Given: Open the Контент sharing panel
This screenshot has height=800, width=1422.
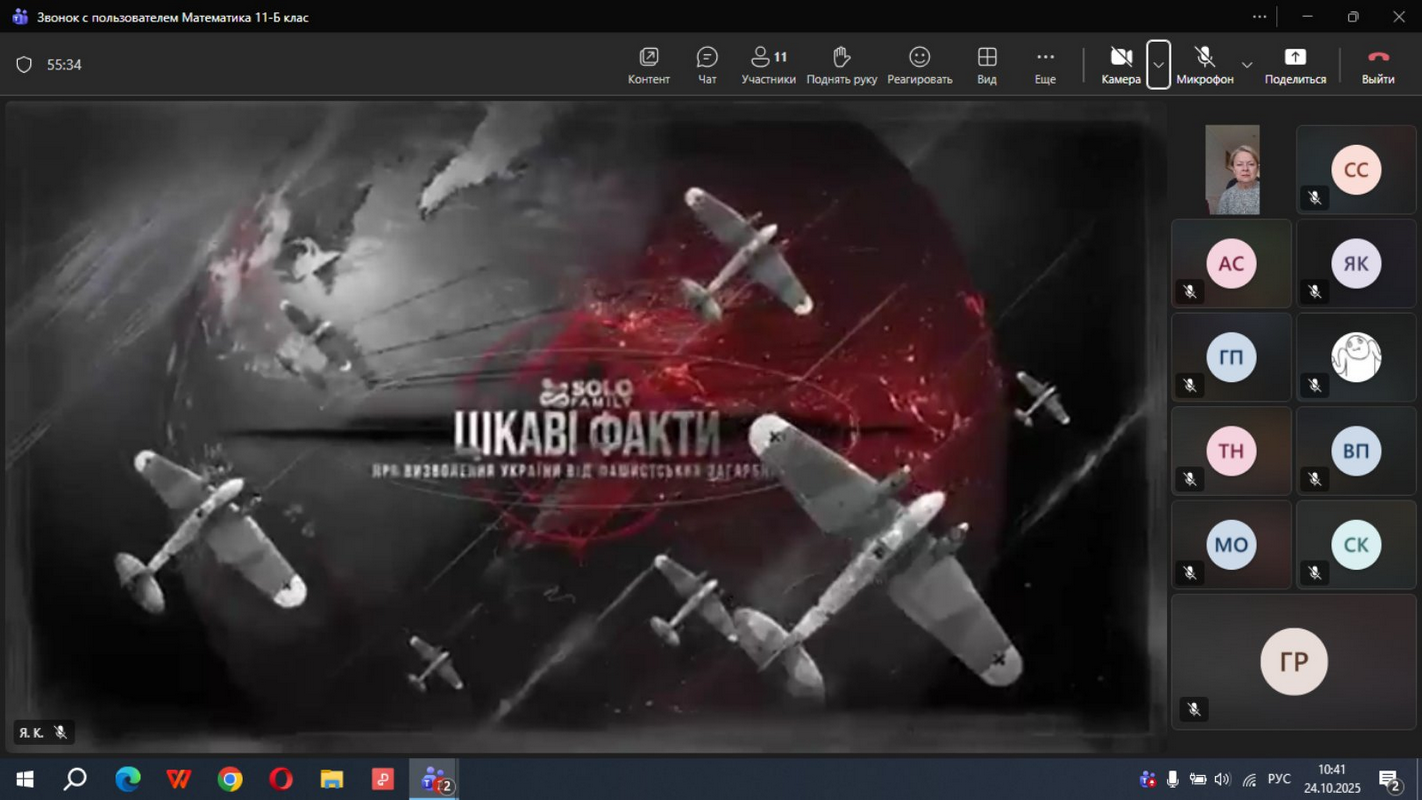Looking at the screenshot, I should [649, 65].
